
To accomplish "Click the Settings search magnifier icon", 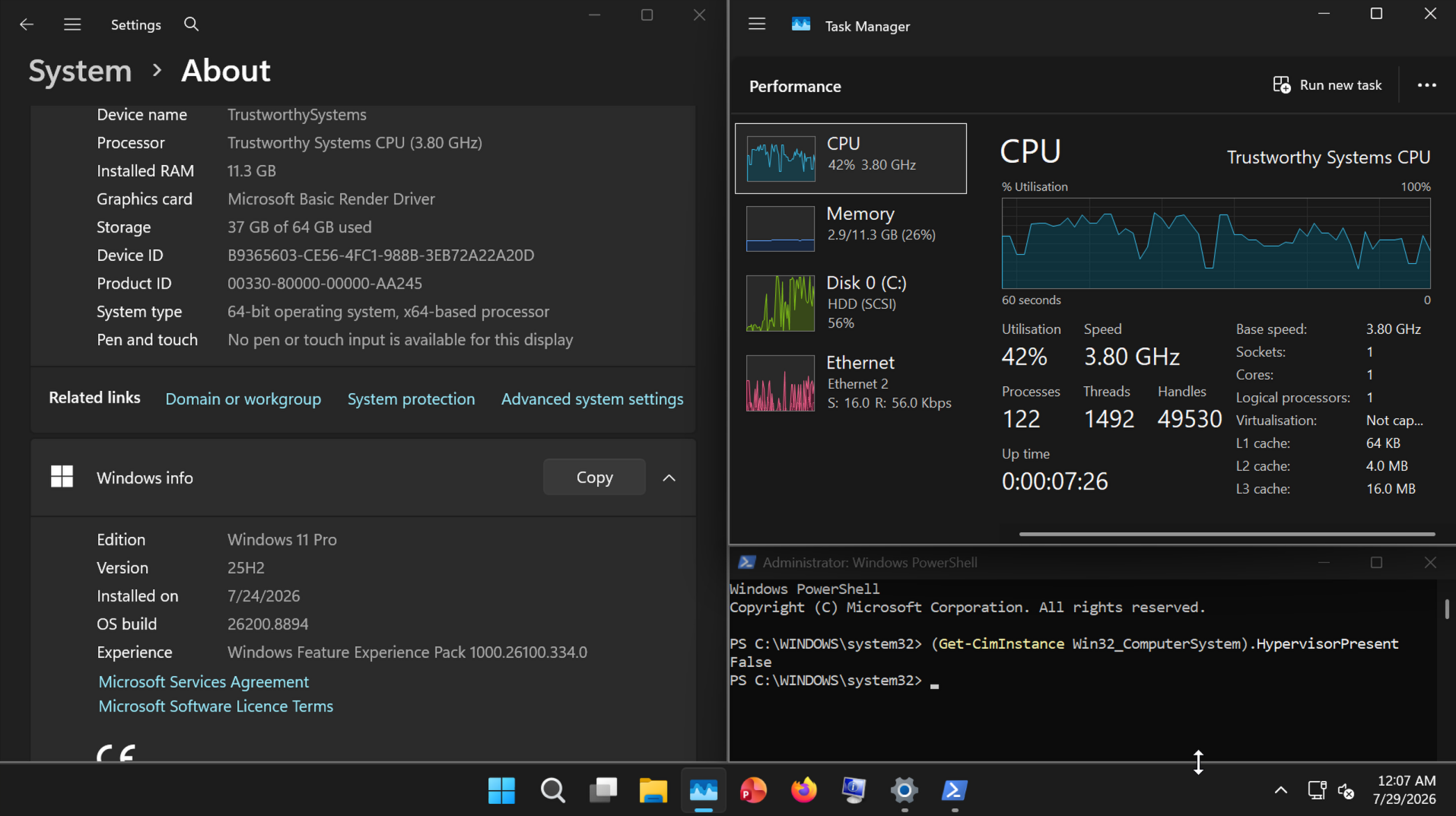I will (192, 24).
